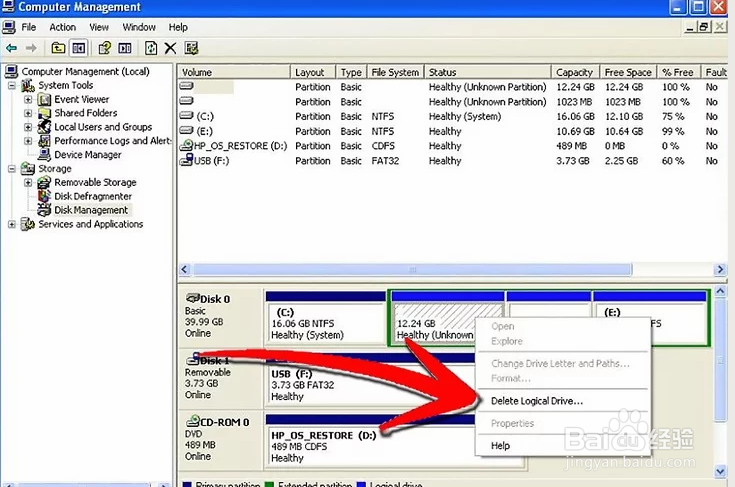This screenshot has height=487, width=735.
Task: Sort by the Type column header
Action: [351, 72]
